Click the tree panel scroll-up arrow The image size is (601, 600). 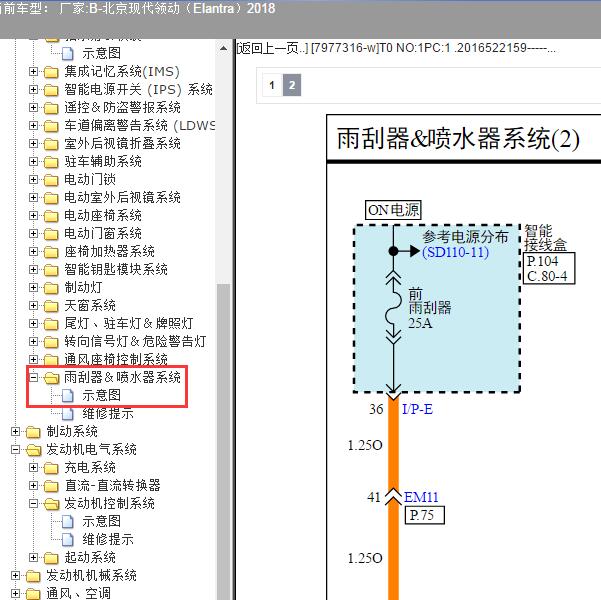coord(223,48)
